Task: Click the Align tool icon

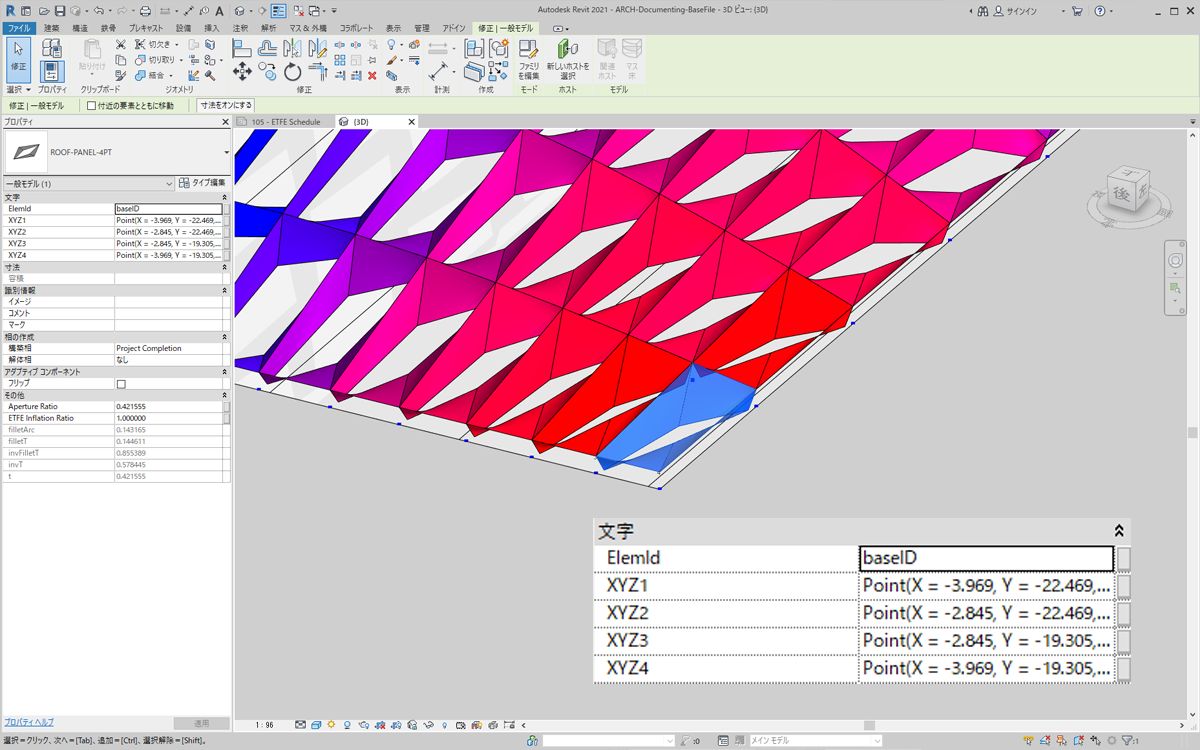Action: click(242, 46)
